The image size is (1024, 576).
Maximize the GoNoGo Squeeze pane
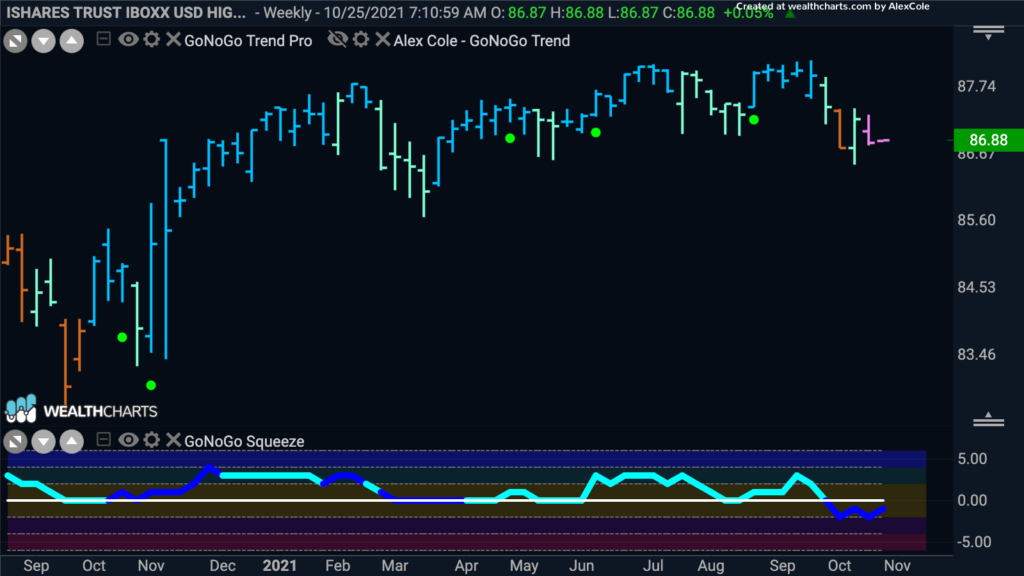click(x=16, y=442)
